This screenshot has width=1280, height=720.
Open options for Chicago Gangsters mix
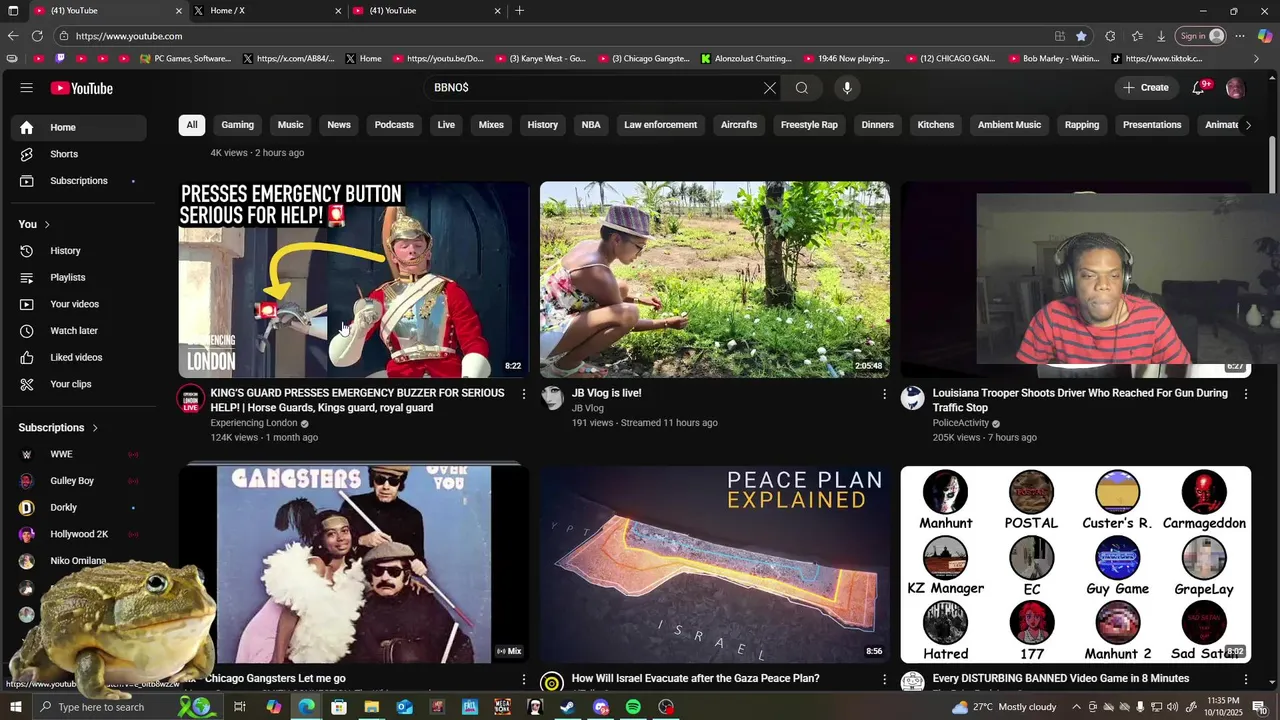tap(523, 679)
